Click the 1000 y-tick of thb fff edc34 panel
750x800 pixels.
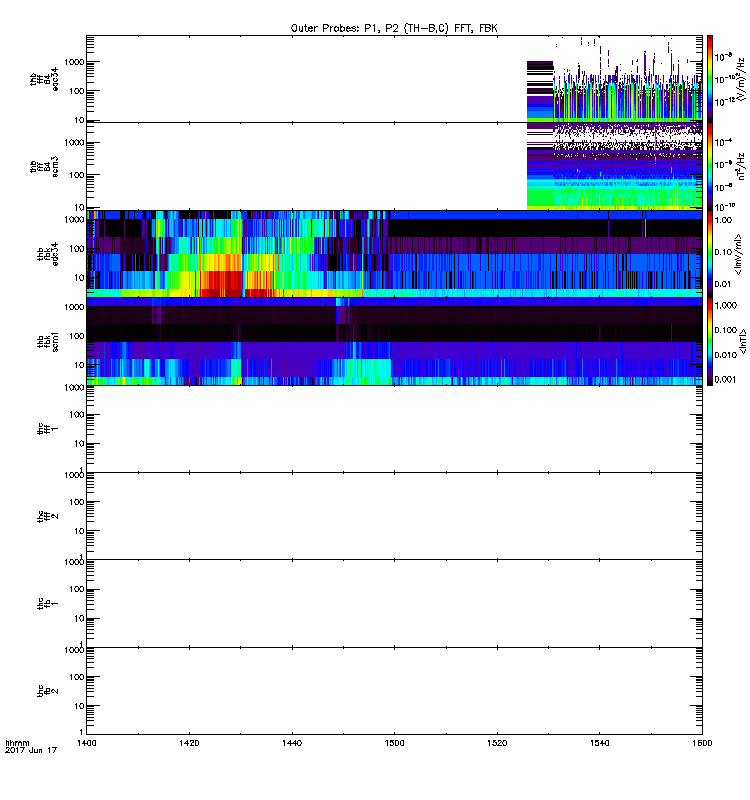[74, 62]
